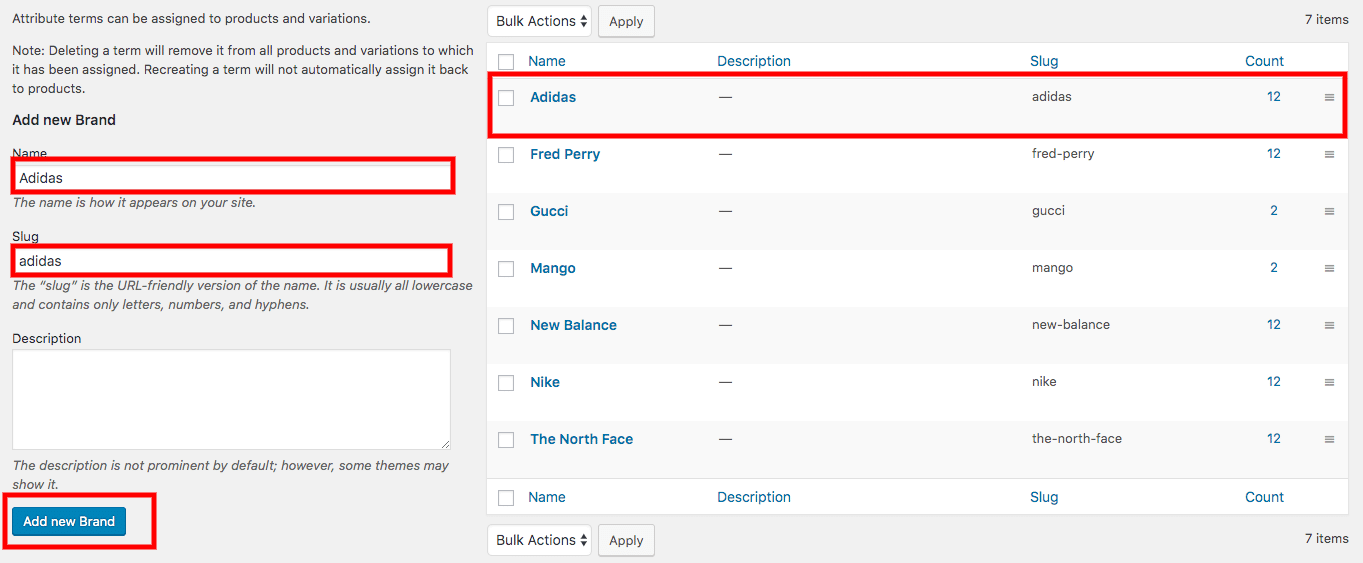Image resolution: width=1363 pixels, height=563 pixels.
Task: Open the Mango product count 2
Action: pyautogui.click(x=1274, y=268)
